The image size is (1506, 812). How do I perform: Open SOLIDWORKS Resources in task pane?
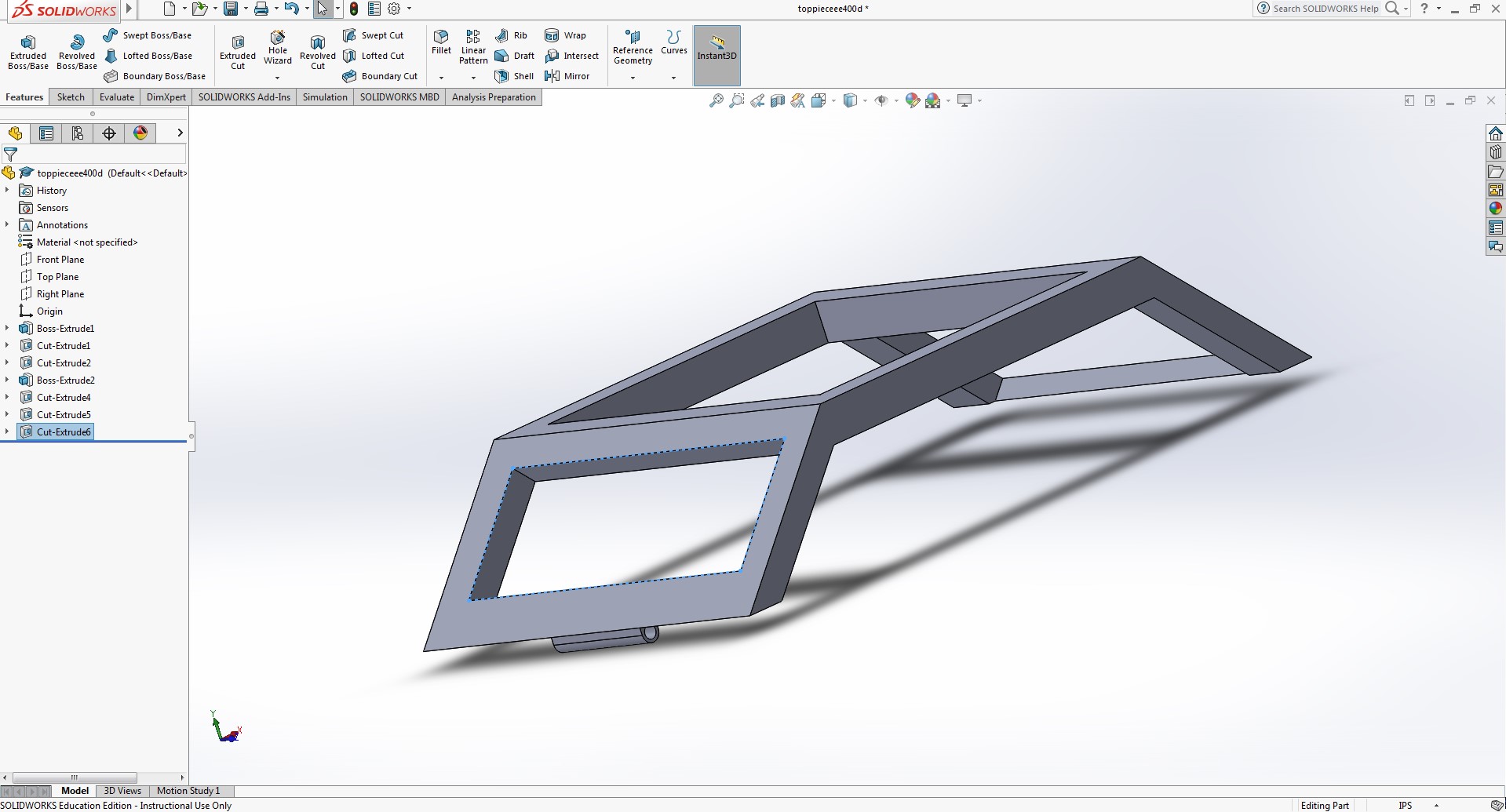(1496, 133)
